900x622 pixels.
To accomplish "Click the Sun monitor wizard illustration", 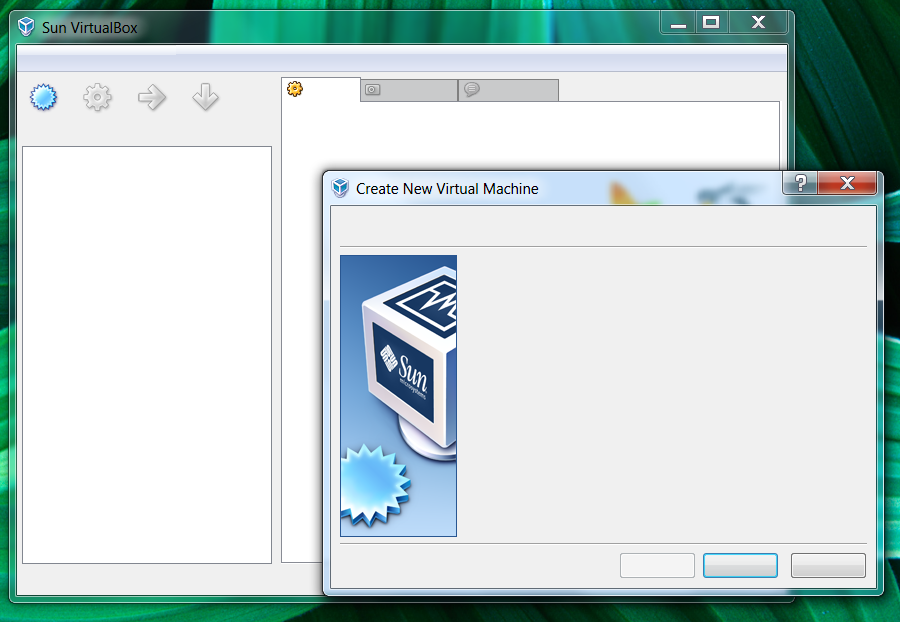I will coord(398,396).
